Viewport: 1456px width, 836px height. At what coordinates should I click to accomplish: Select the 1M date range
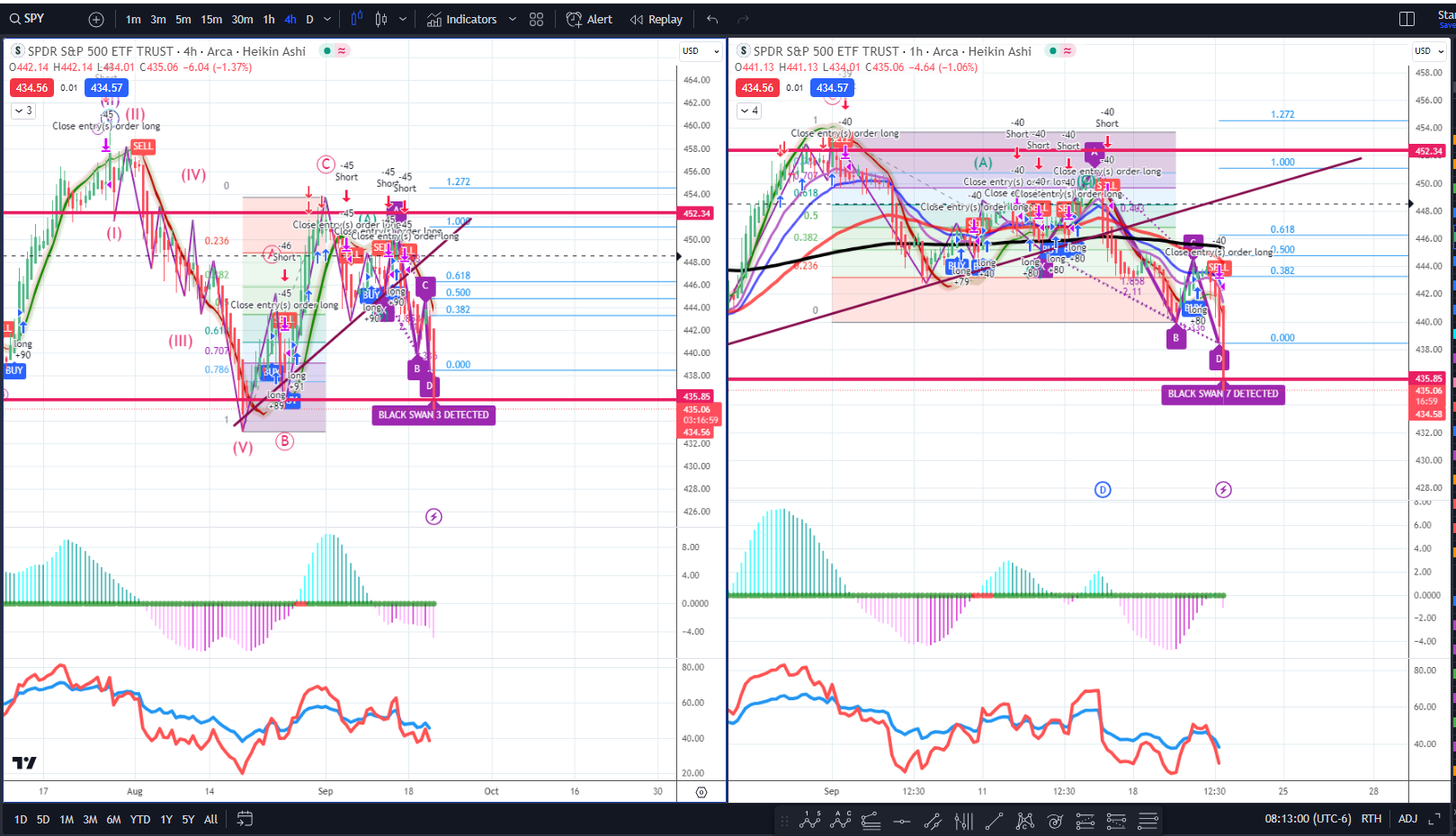click(67, 819)
